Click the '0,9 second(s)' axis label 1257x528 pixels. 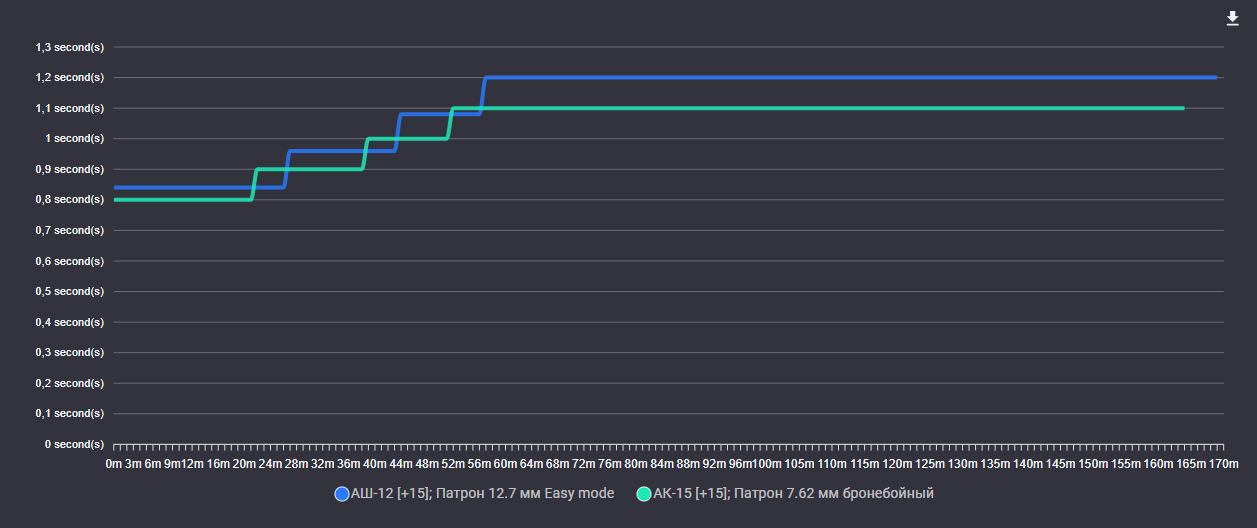pos(70,169)
